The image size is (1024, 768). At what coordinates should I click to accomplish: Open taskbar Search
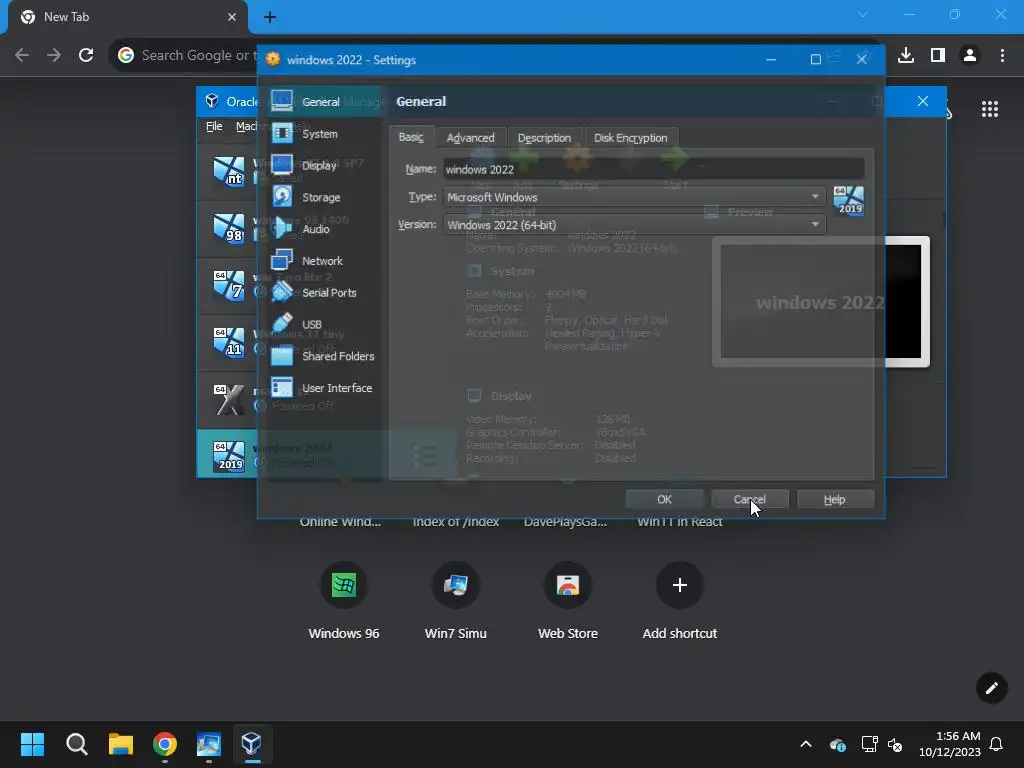[76, 744]
